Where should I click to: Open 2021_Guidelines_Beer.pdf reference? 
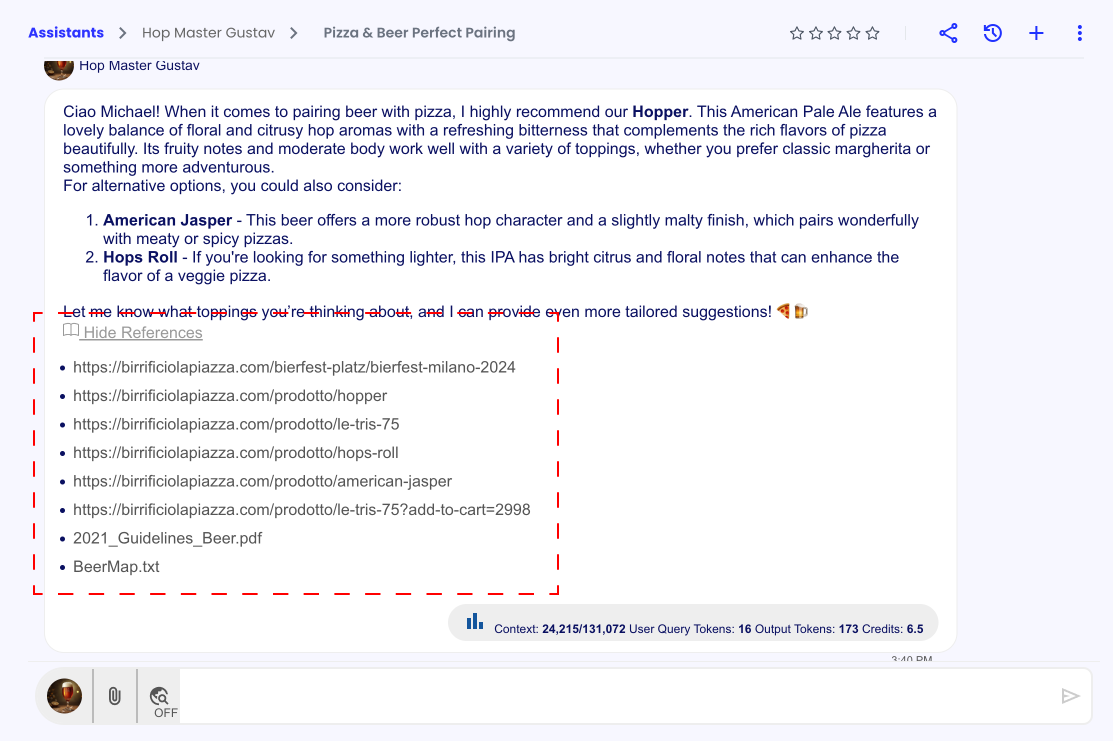click(x=168, y=538)
